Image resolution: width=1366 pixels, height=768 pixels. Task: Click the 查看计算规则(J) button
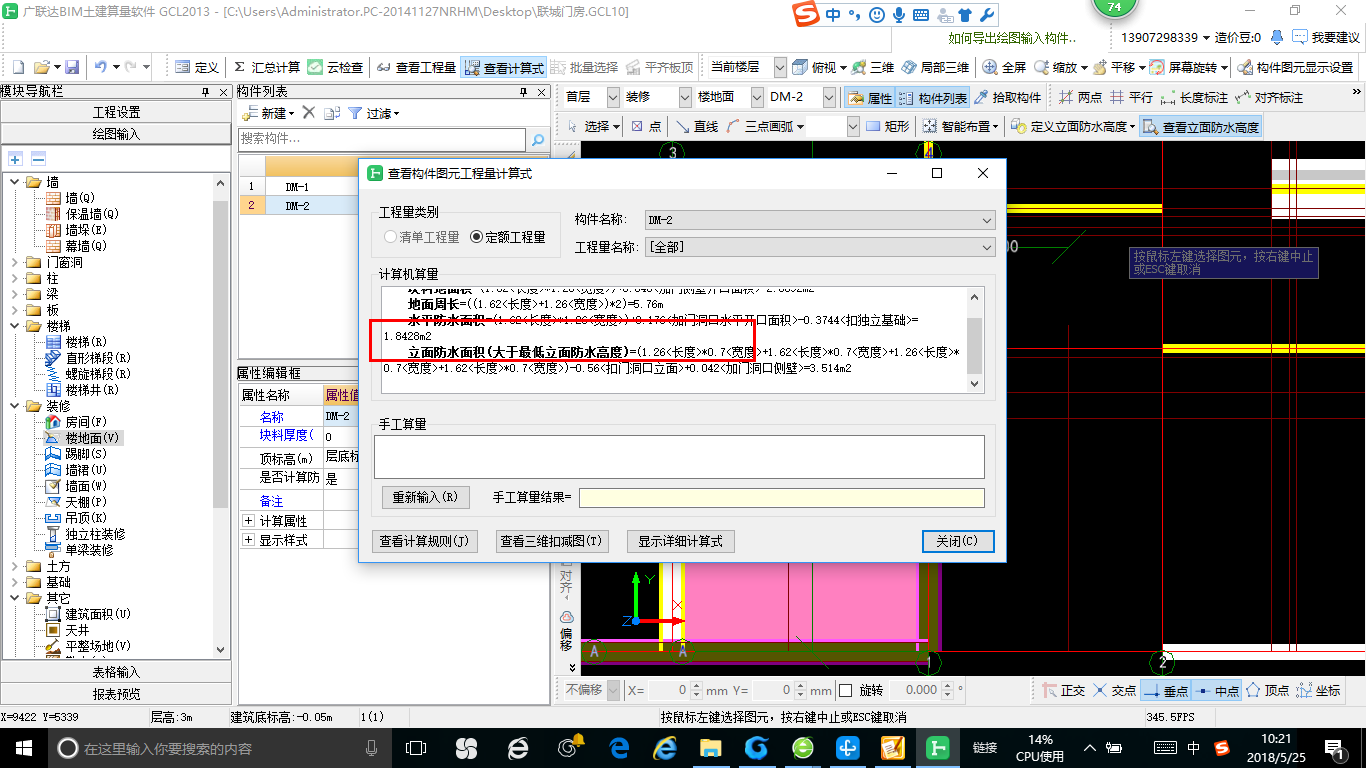pos(424,541)
